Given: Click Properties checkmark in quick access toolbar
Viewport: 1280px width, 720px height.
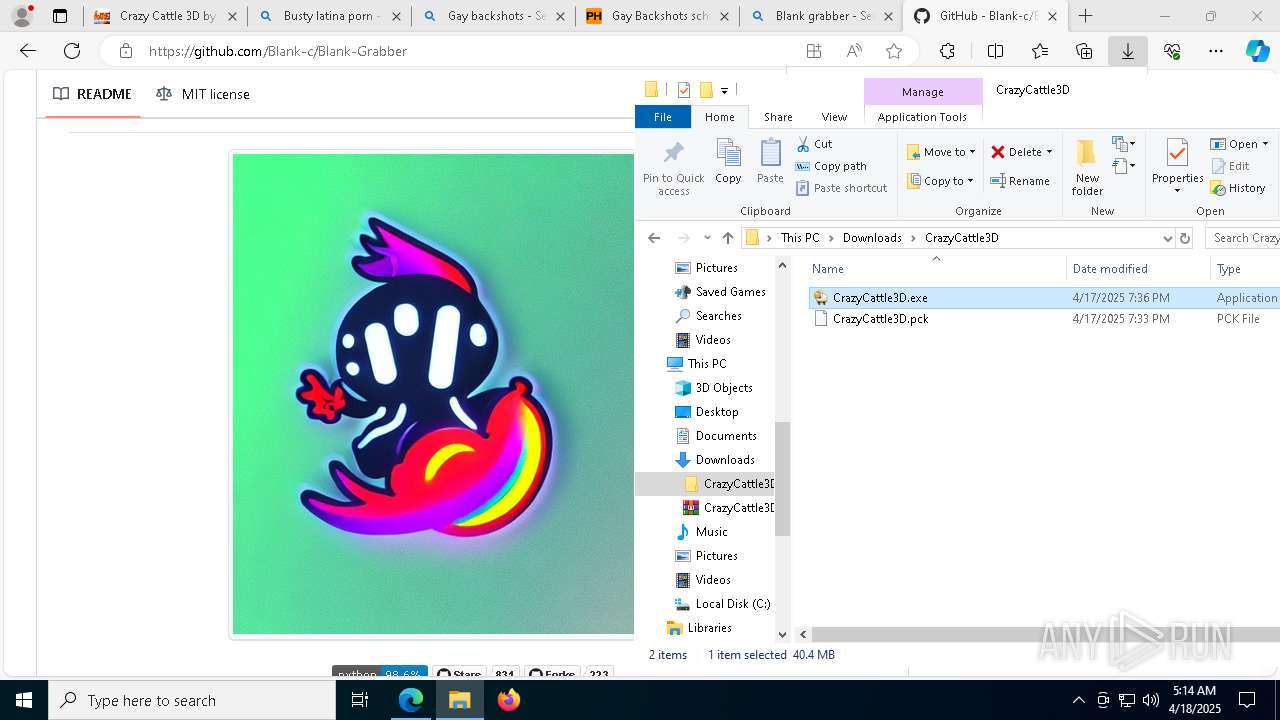Looking at the screenshot, I should tap(684, 90).
